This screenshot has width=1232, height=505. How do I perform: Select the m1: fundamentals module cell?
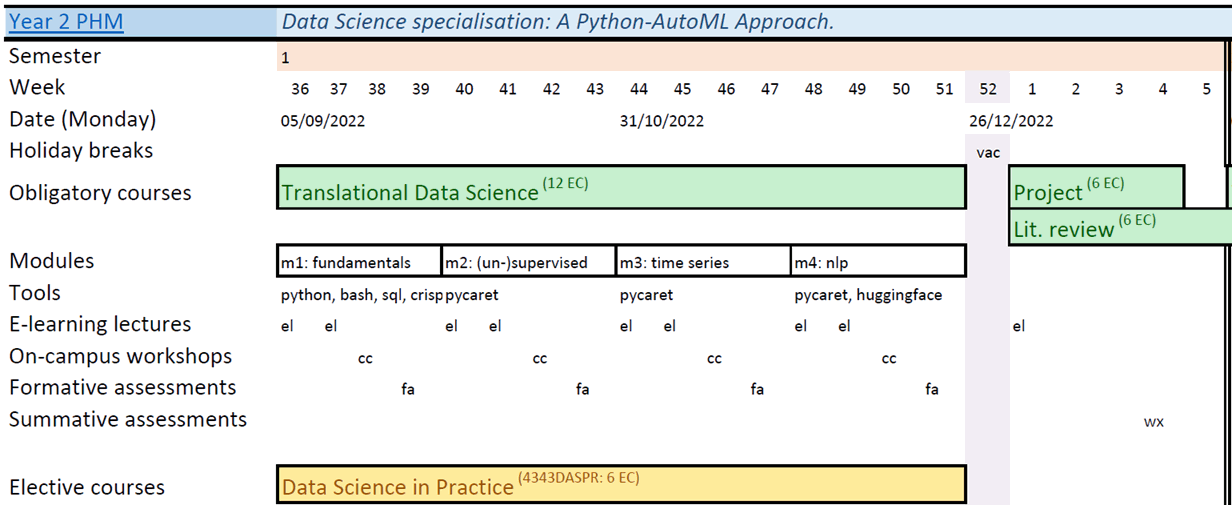359,262
